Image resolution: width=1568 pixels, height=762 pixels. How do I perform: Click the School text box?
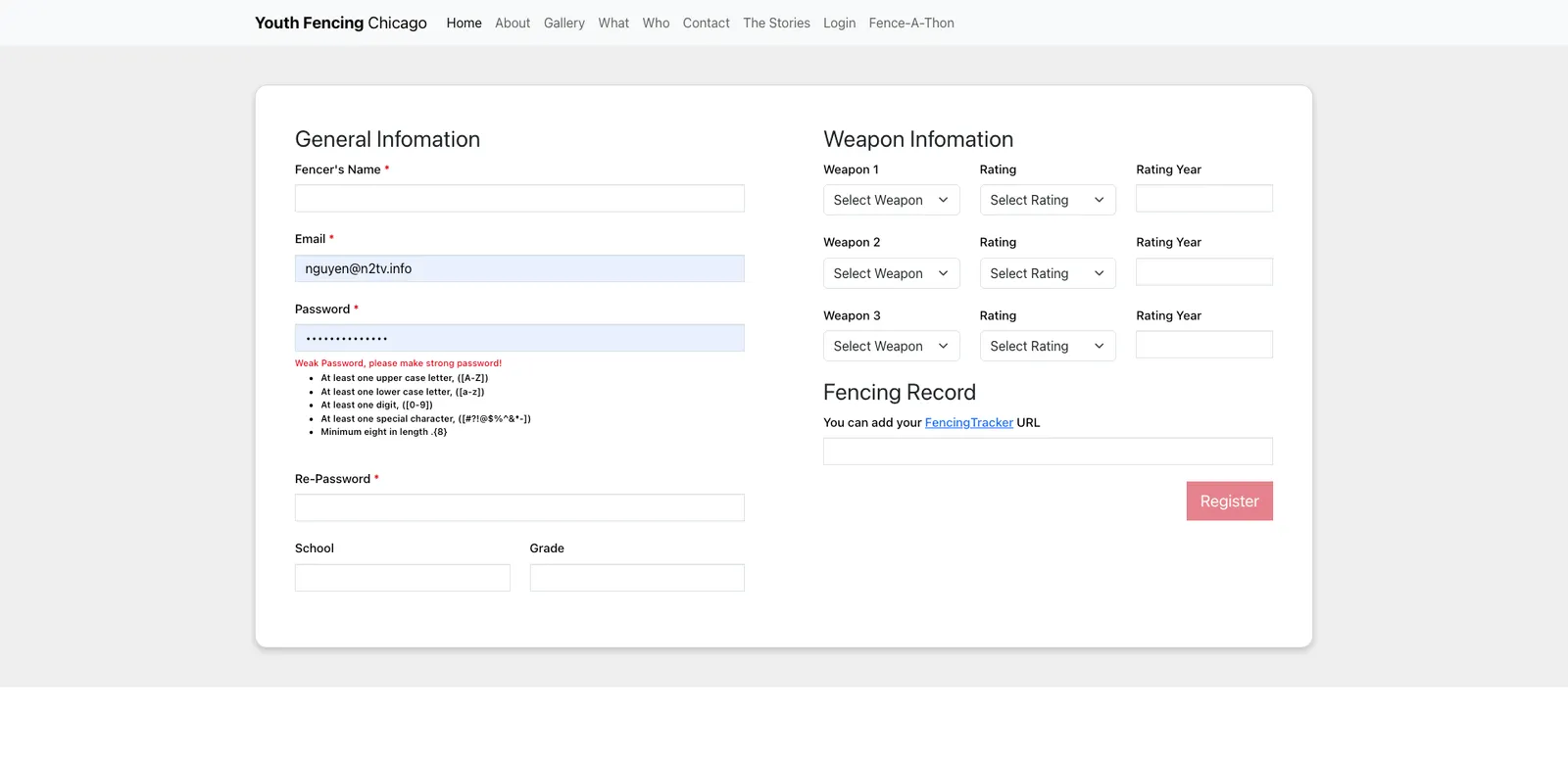tap(403, 577)
